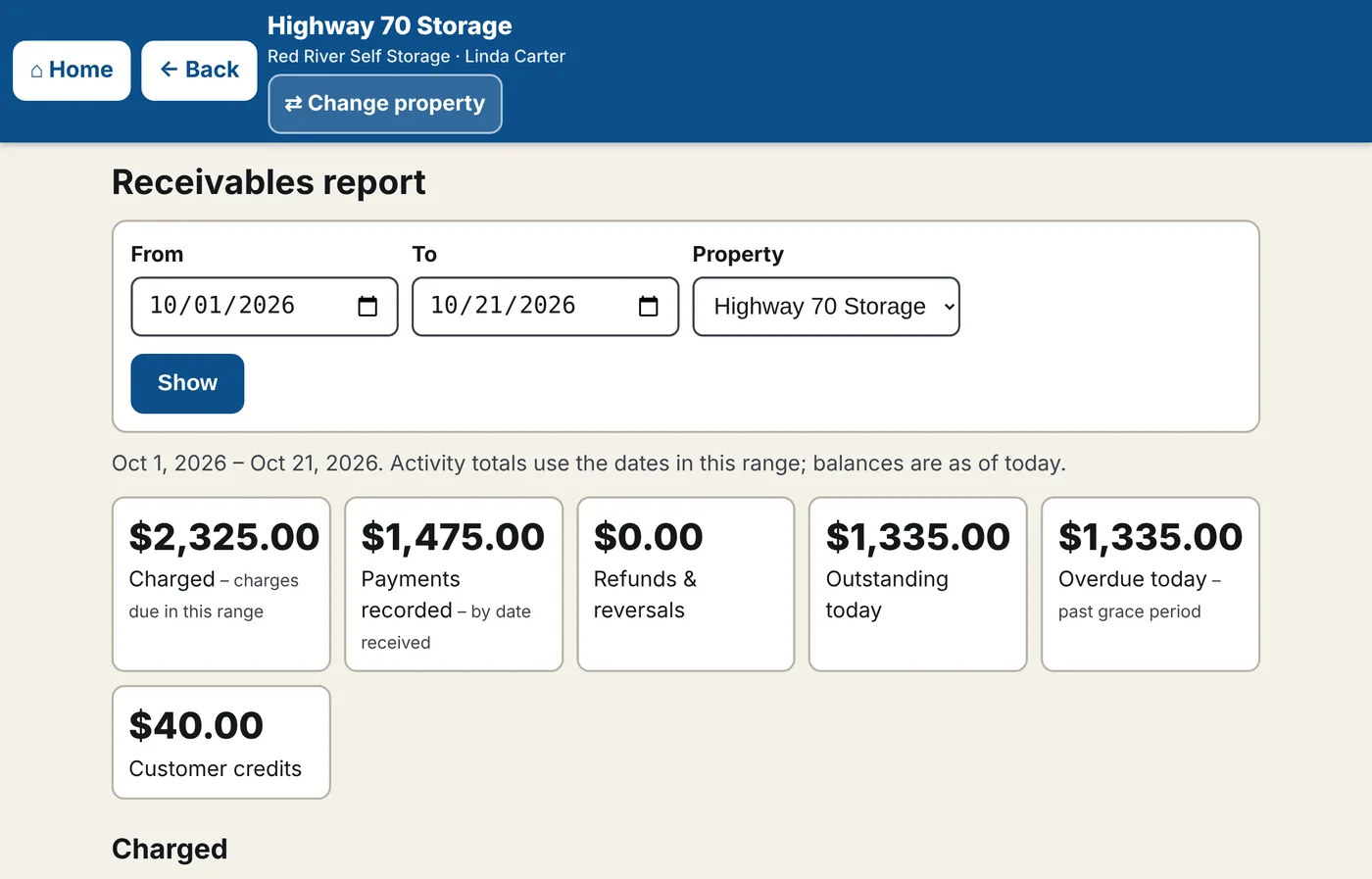
Task: Click Red River Self Storage · Linda Carter text
Action: pyautogui.click(x=416, y=57)
